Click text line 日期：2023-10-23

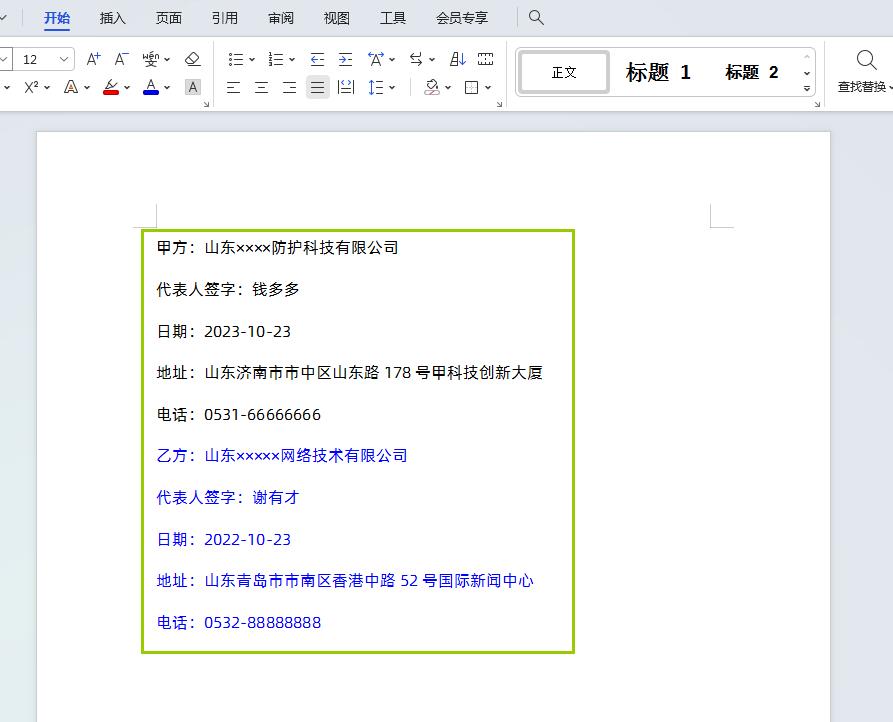point(224,331)
